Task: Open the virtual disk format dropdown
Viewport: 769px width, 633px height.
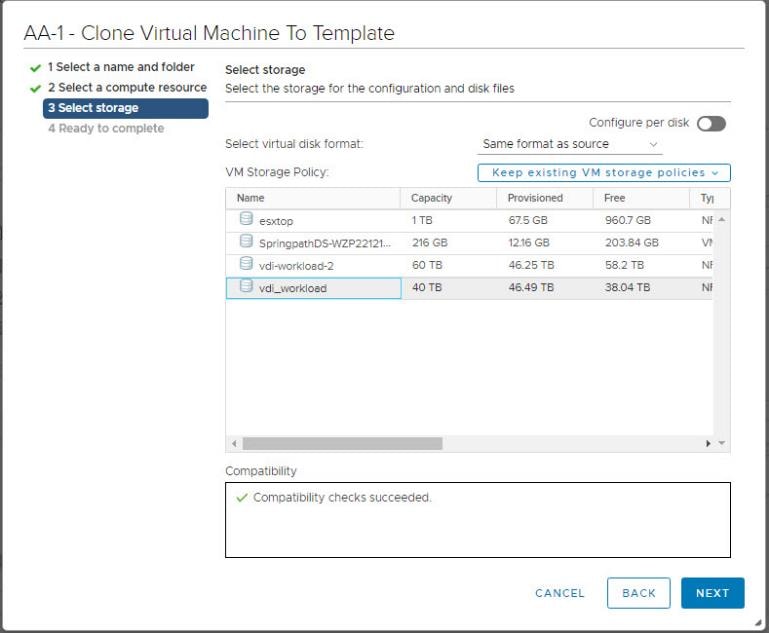Action: (x=571, y=144)
